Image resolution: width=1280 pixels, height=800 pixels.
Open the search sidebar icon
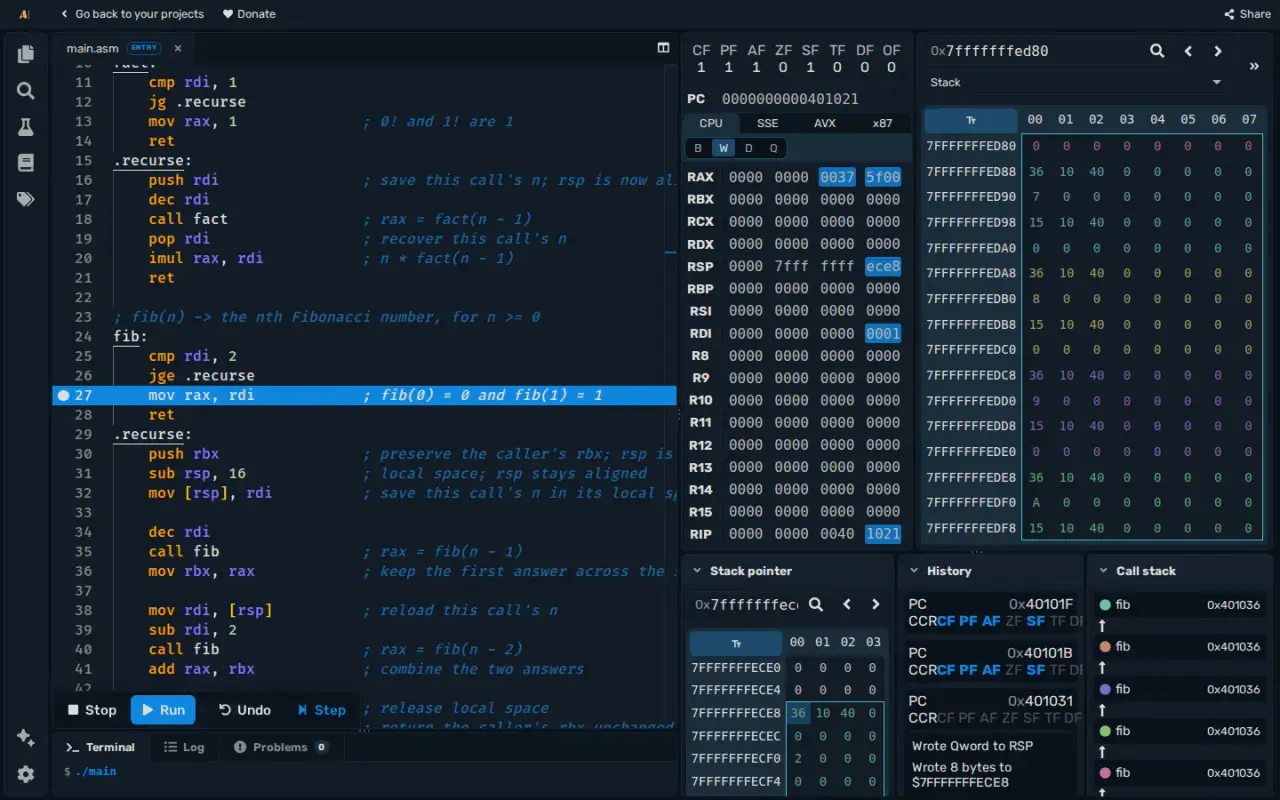(x=26, y=91)
